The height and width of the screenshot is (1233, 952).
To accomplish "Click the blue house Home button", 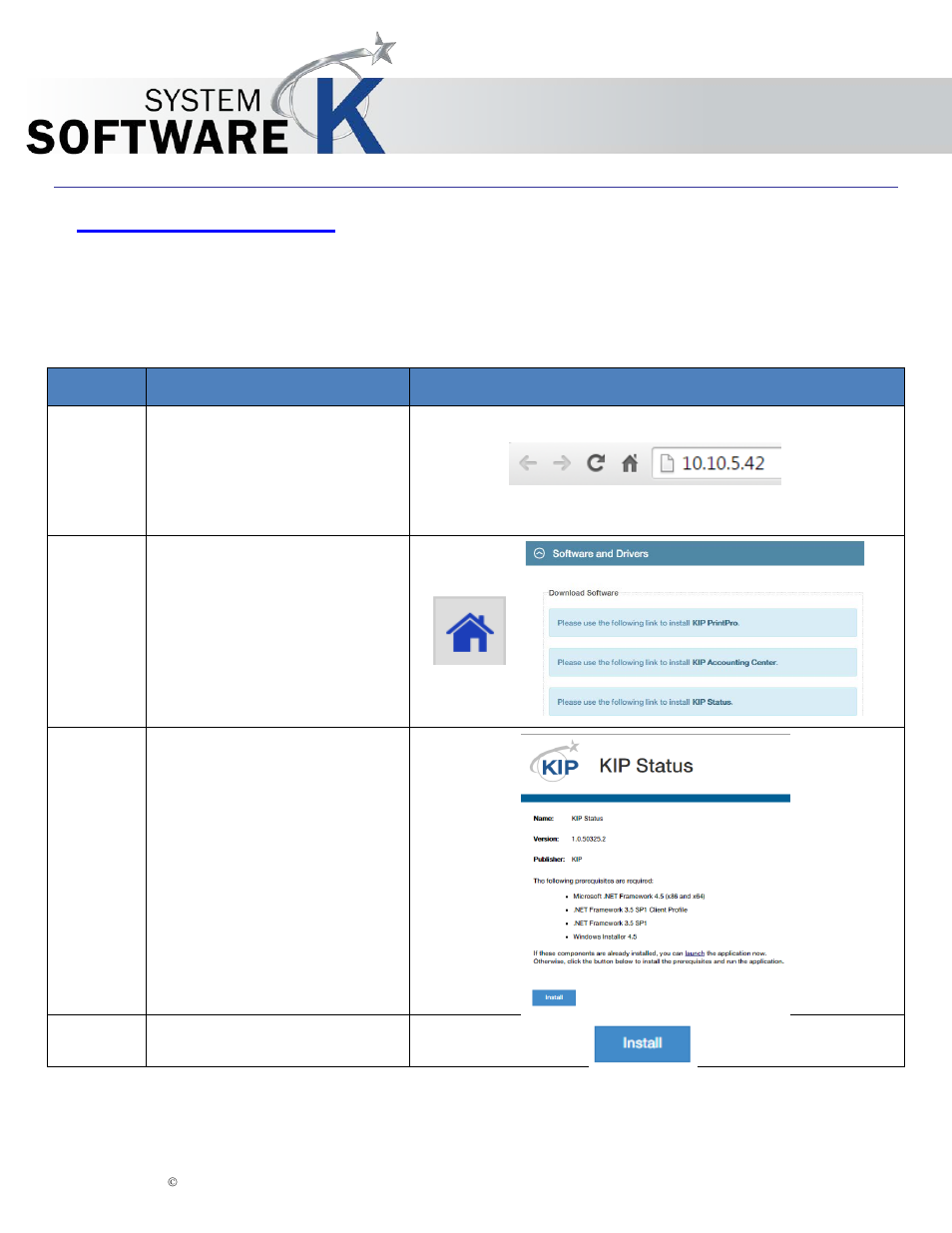I will tap(470, 631).
